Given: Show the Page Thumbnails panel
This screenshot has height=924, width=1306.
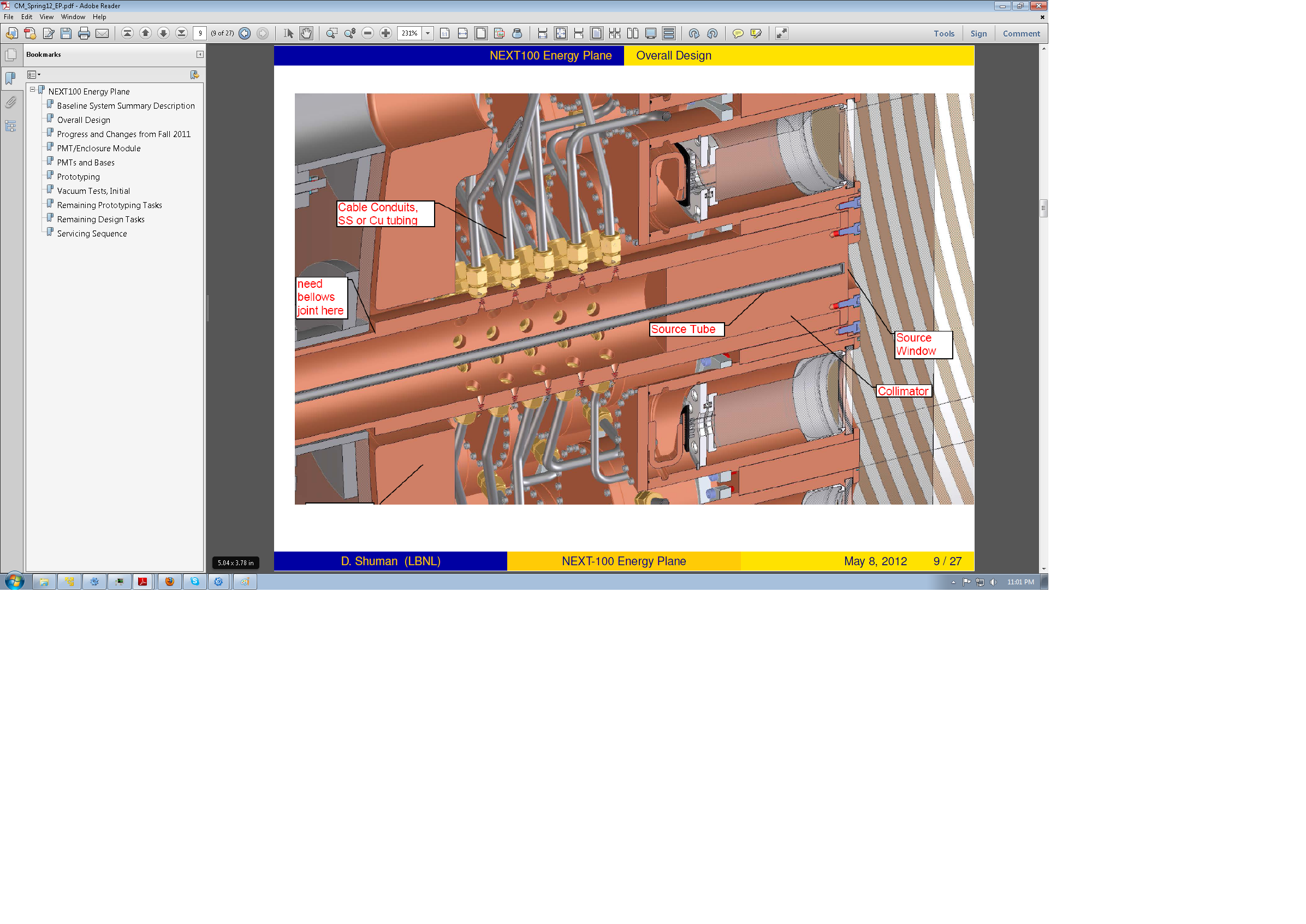Looking at the screenshot, I should tap(11, 55).
